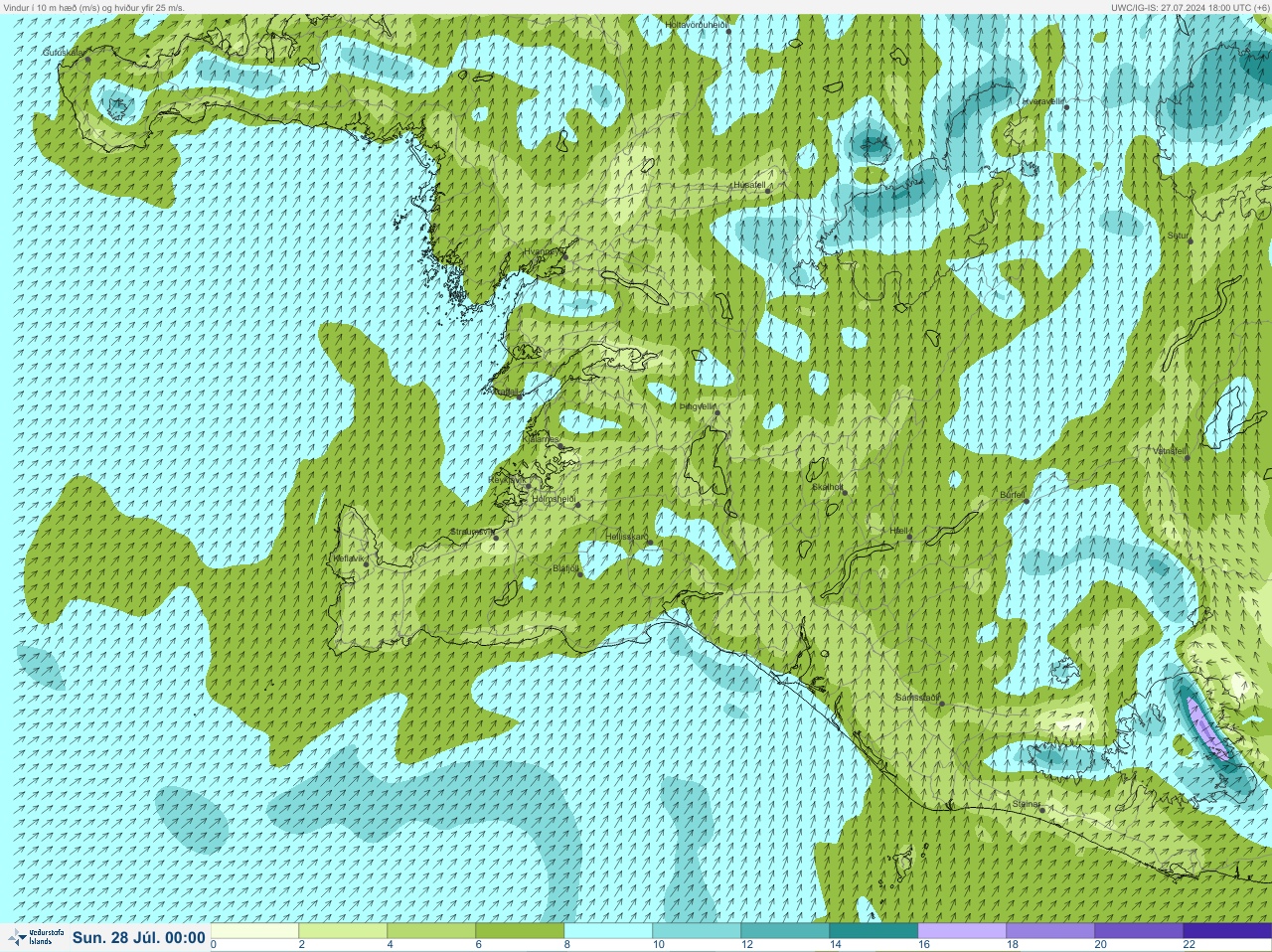Select the Hellisskarð station label
Viewport: 1272px width, 952px height.
626,537
